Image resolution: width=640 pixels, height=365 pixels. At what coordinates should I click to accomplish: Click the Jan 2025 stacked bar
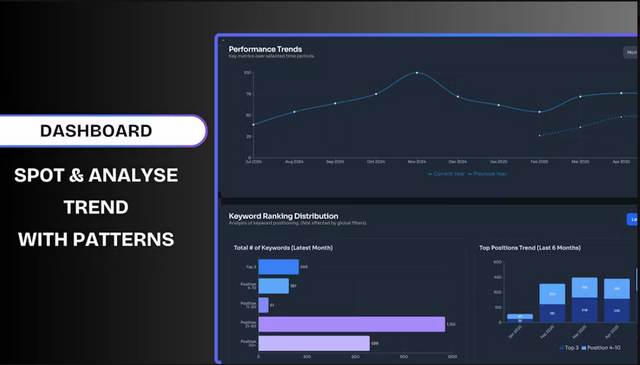[520, 318]
